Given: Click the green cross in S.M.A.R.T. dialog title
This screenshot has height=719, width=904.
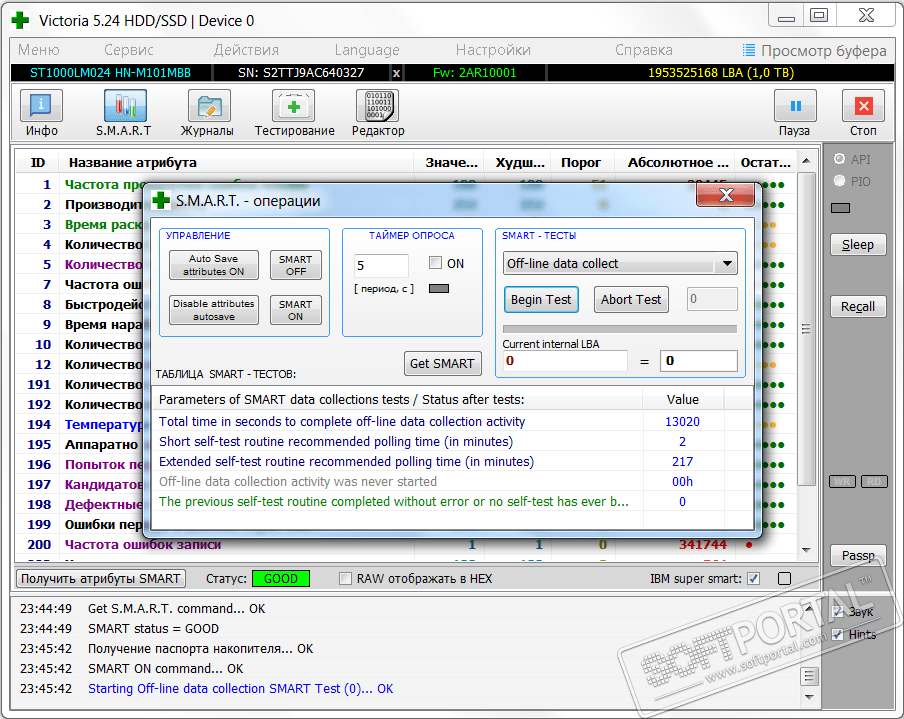Looking at the screenshot, I should tap(161, 201).
